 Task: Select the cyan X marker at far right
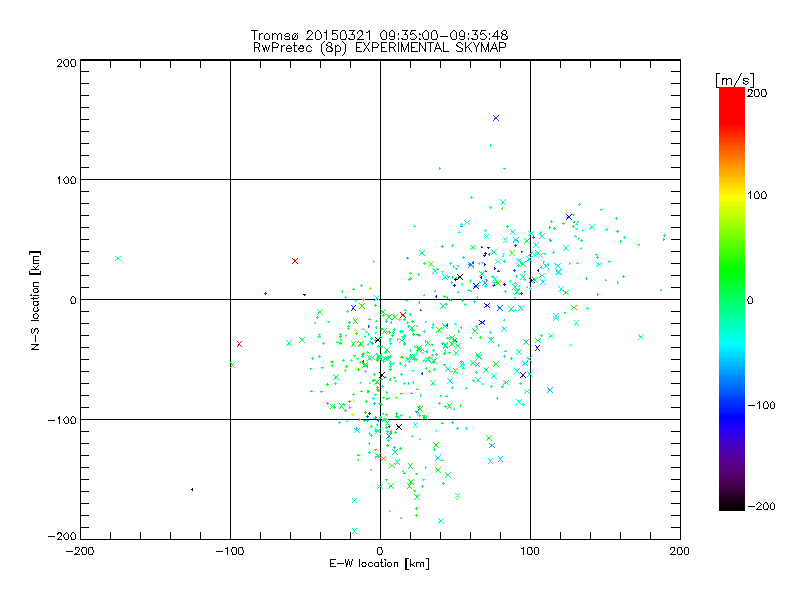tap(641, 337)
